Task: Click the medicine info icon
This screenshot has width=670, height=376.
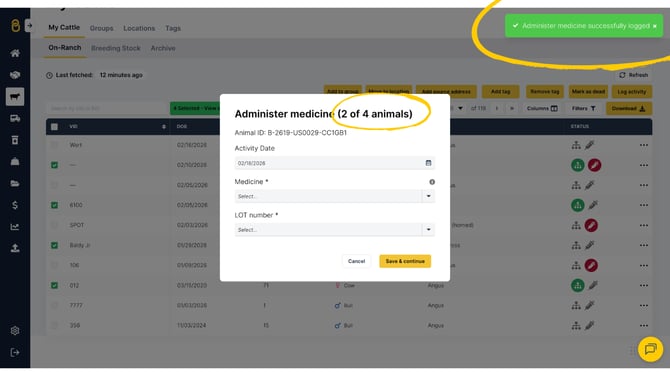Action: point(432,182)
